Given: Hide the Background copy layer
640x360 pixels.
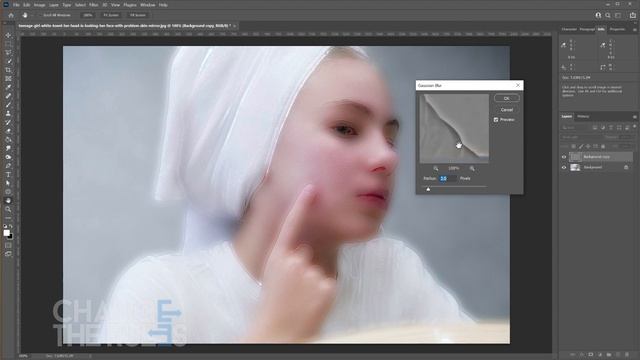Looking at the screenshot, I should [x=564, y=157].
